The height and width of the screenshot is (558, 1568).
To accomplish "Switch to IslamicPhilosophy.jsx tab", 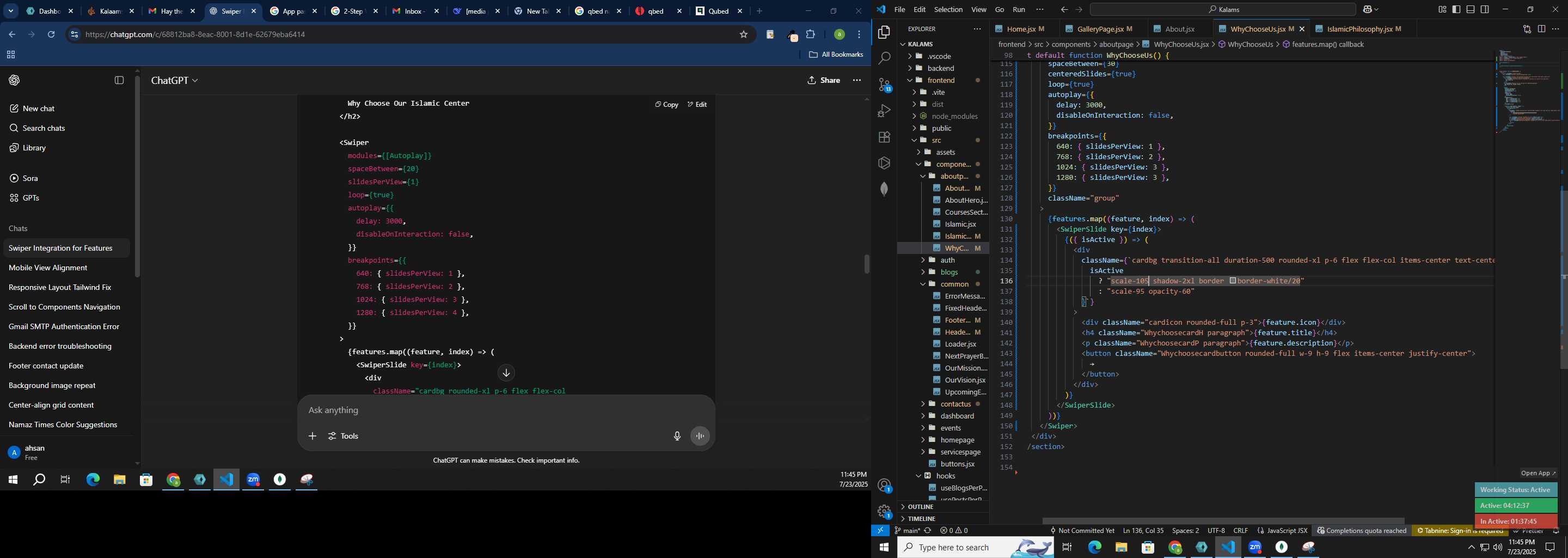I will (x=1364, y=29).
